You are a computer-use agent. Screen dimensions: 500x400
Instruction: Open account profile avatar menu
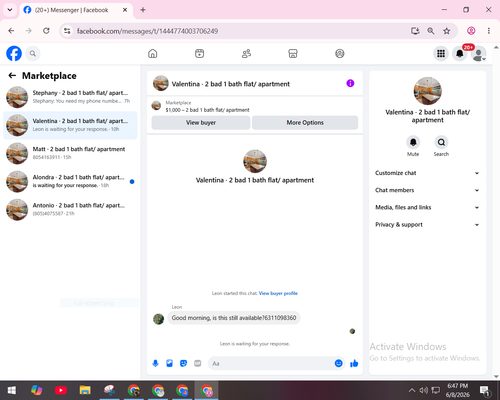(x=478, y=53)
